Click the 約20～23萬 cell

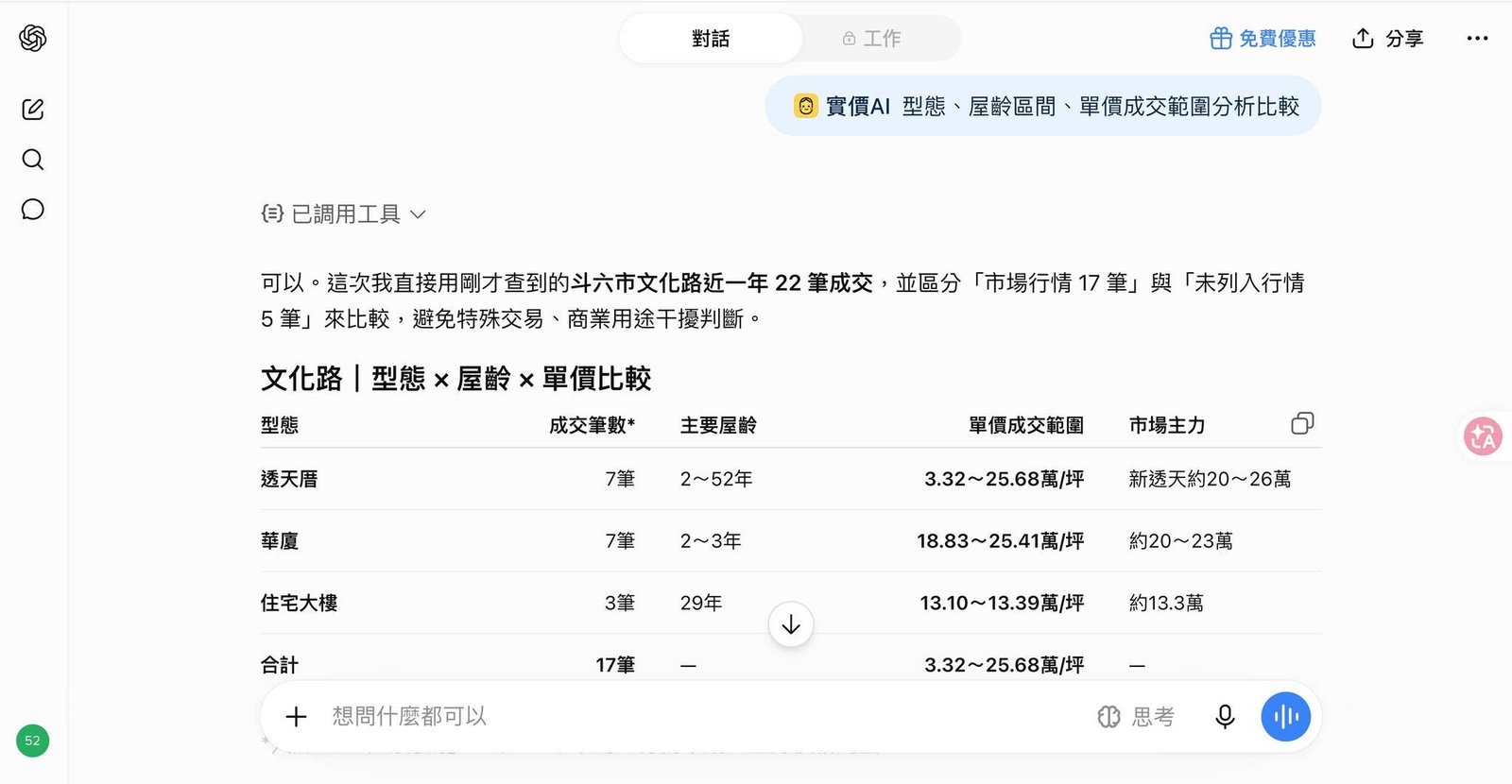(1181, 541)
